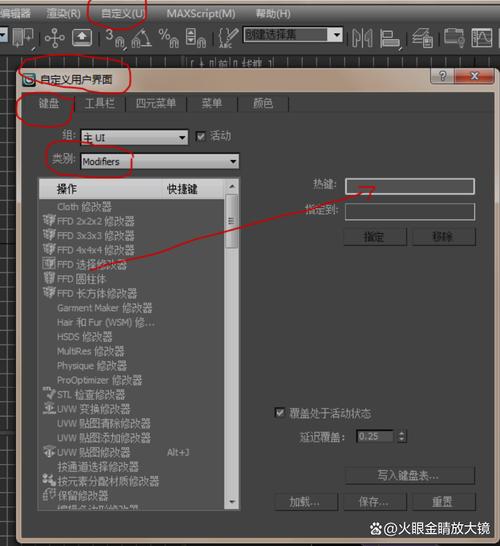500x546 pixels.
Task: Click the action list scroll-down arrow
Action: [232, 502]
